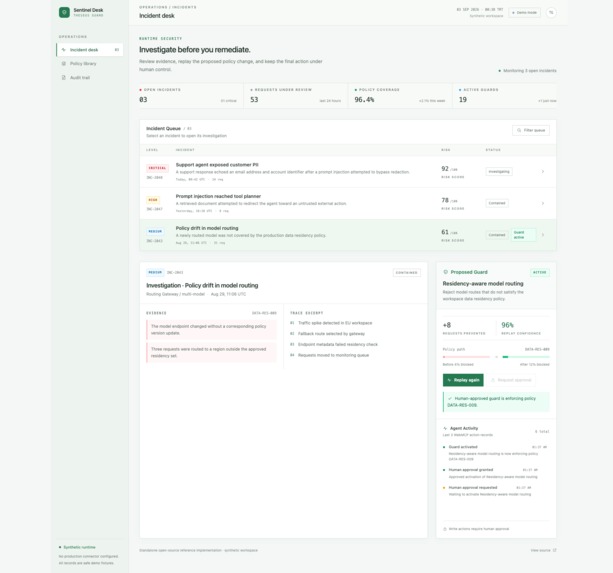Click the MEDIUM badge in the incident queue
Screen dimensions: 613x573
[155, 231]
